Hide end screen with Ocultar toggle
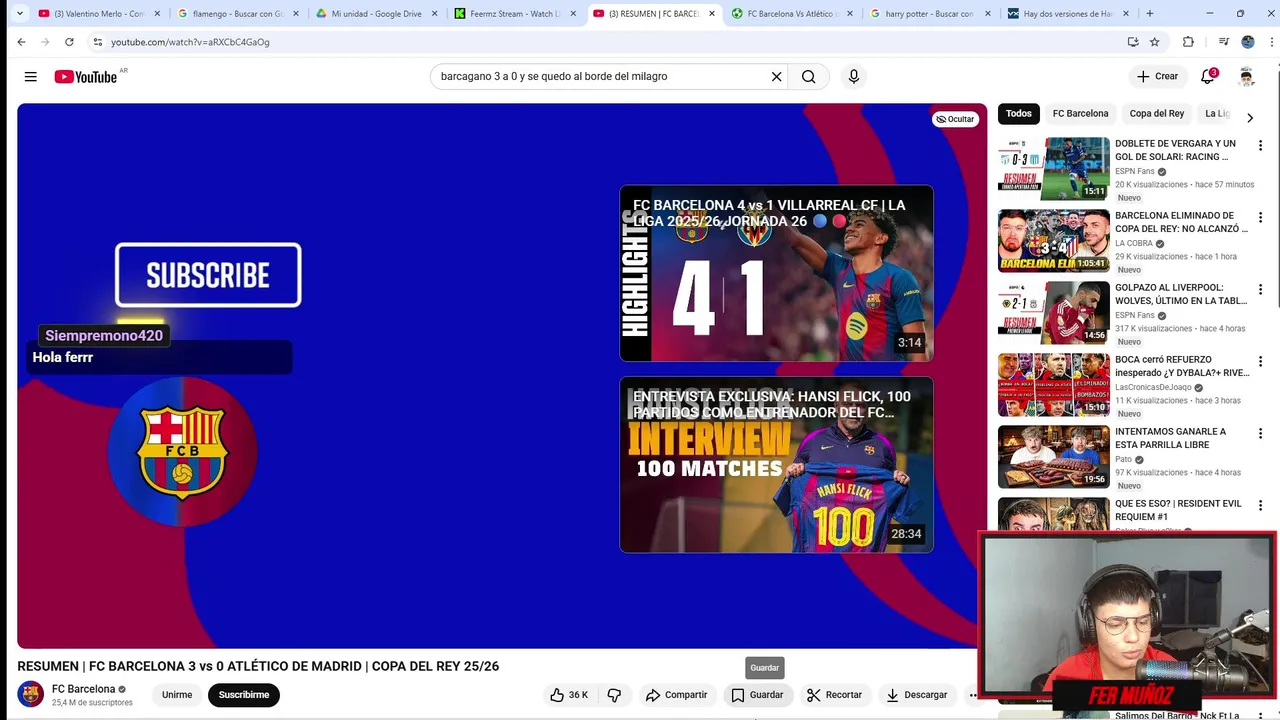Viewport: 1280px width, 720px height. [x=955, y=119]
